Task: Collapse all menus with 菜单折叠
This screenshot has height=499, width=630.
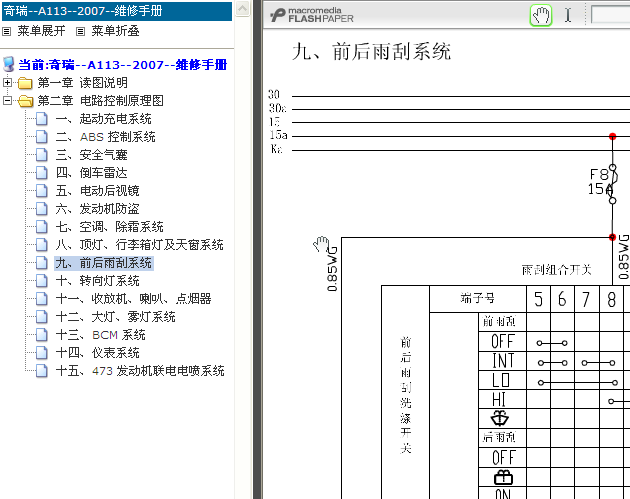Action: (x=115, y=31)
